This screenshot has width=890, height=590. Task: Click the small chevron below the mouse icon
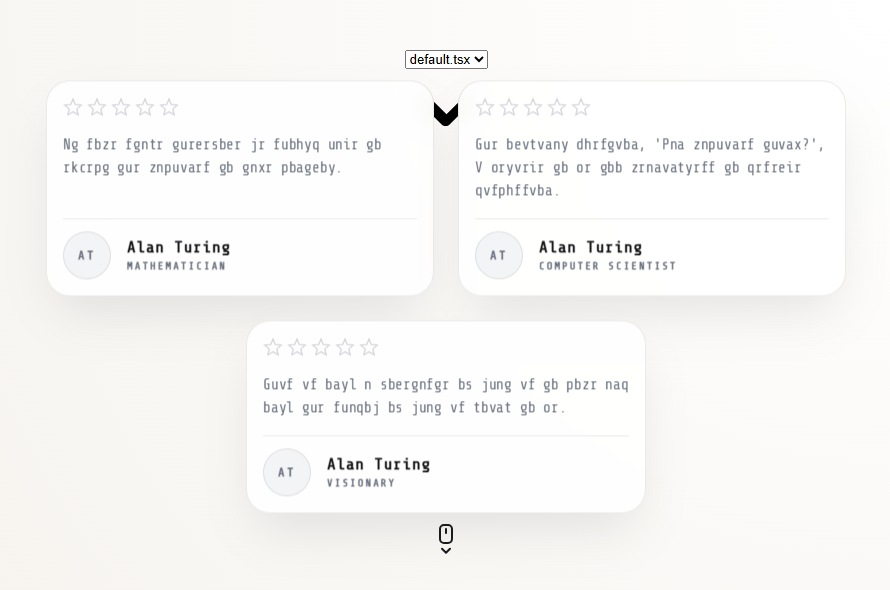[x=446, y=551]
